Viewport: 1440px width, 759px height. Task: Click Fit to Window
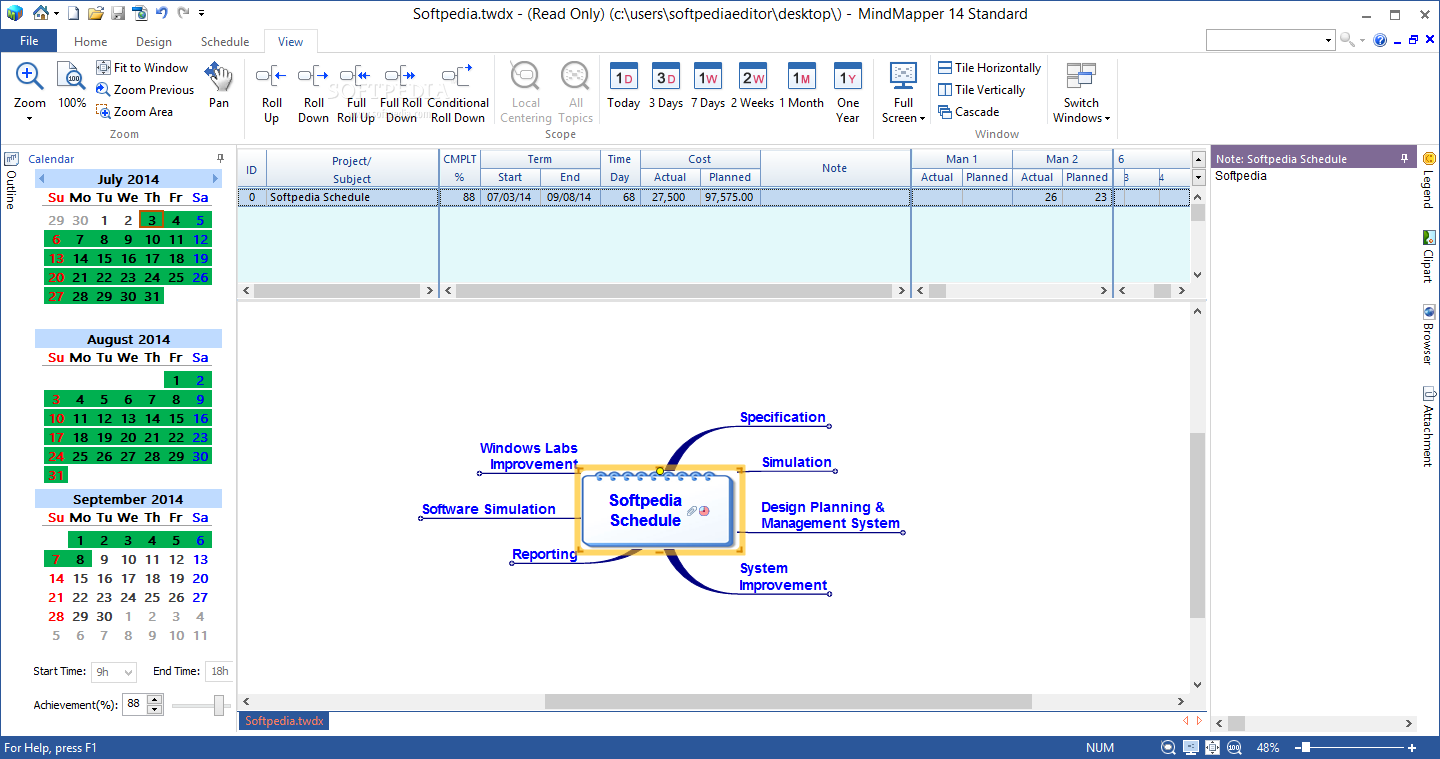coord(142,68)
